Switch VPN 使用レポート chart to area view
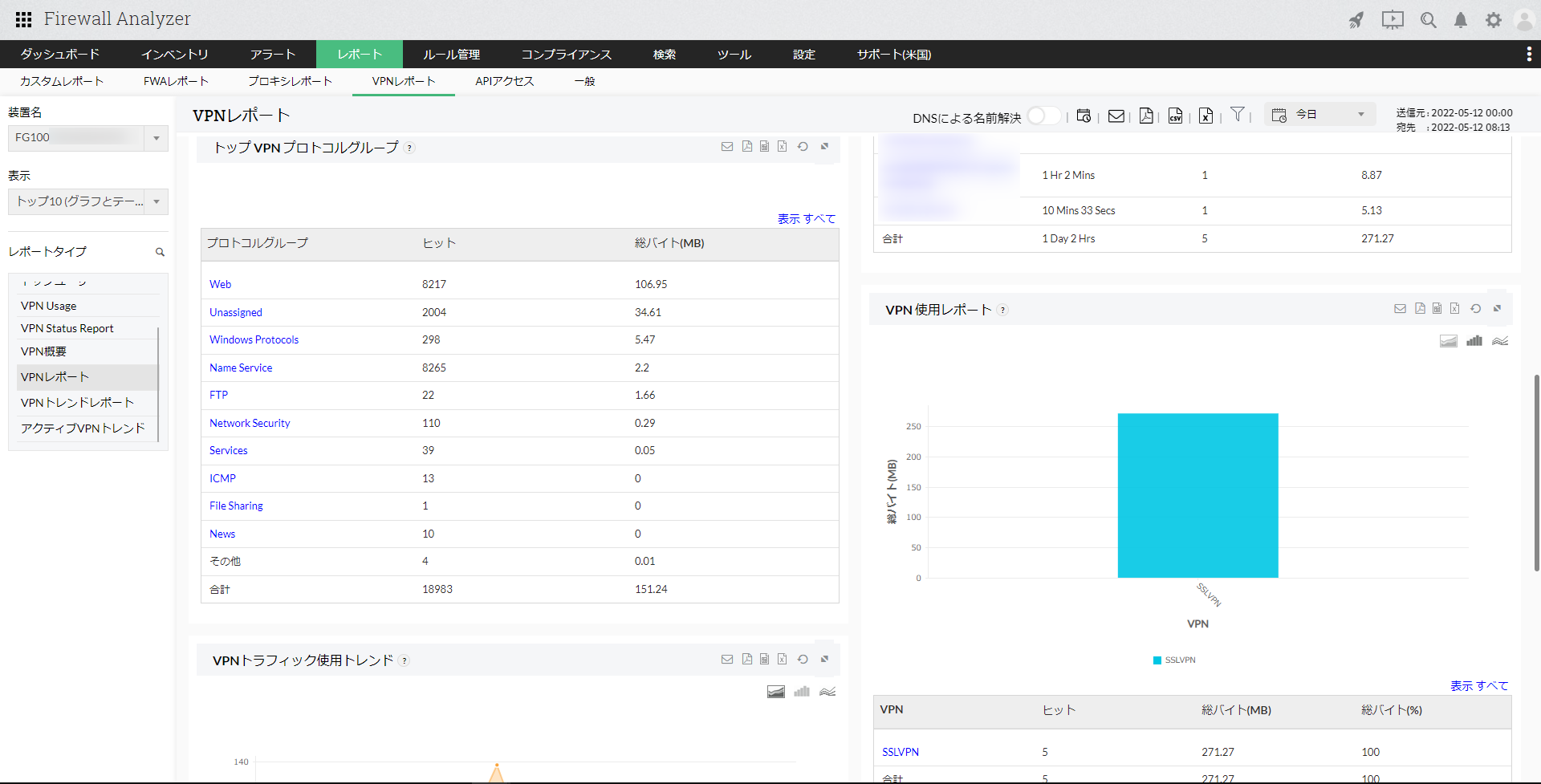This screenshot has width=1541, height=784. 1449,341
